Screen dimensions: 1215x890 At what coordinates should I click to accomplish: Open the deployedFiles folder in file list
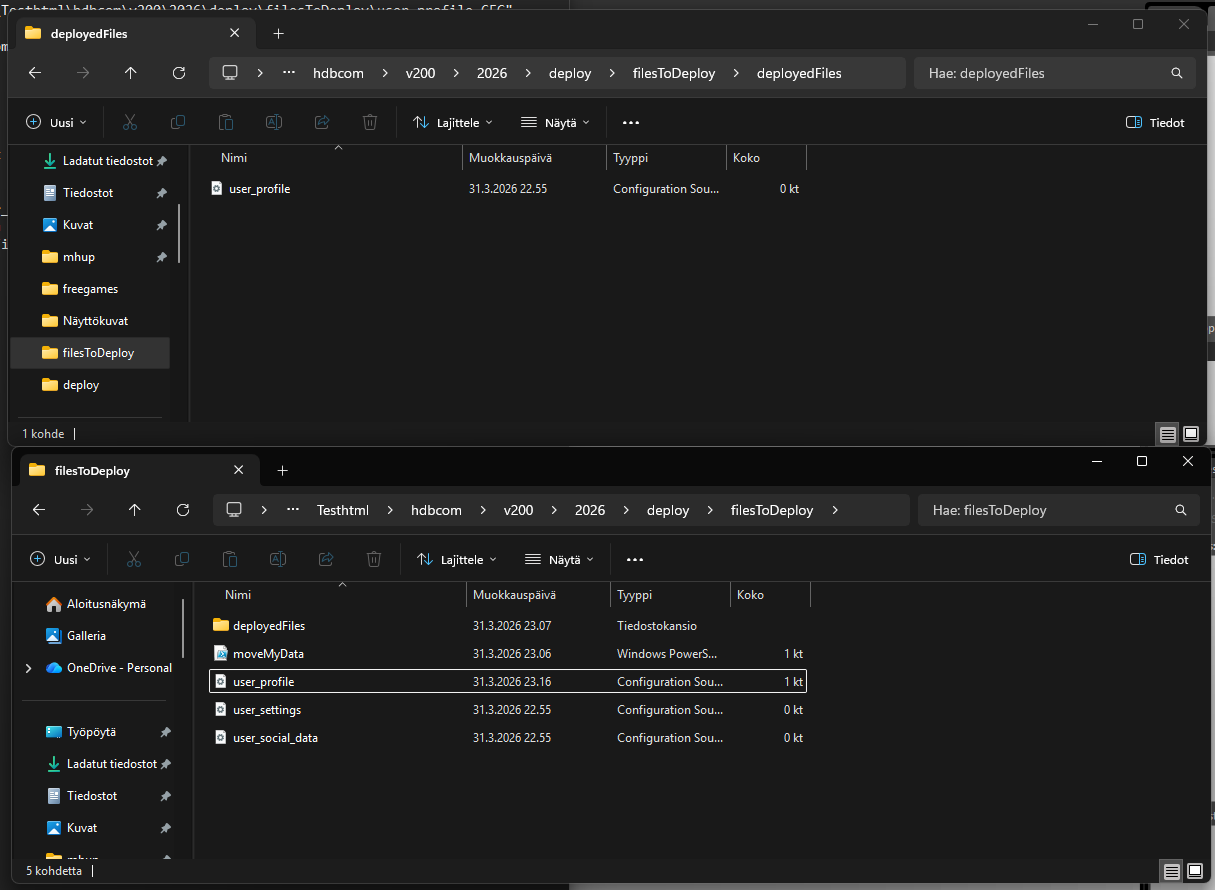tap(268, 626)
